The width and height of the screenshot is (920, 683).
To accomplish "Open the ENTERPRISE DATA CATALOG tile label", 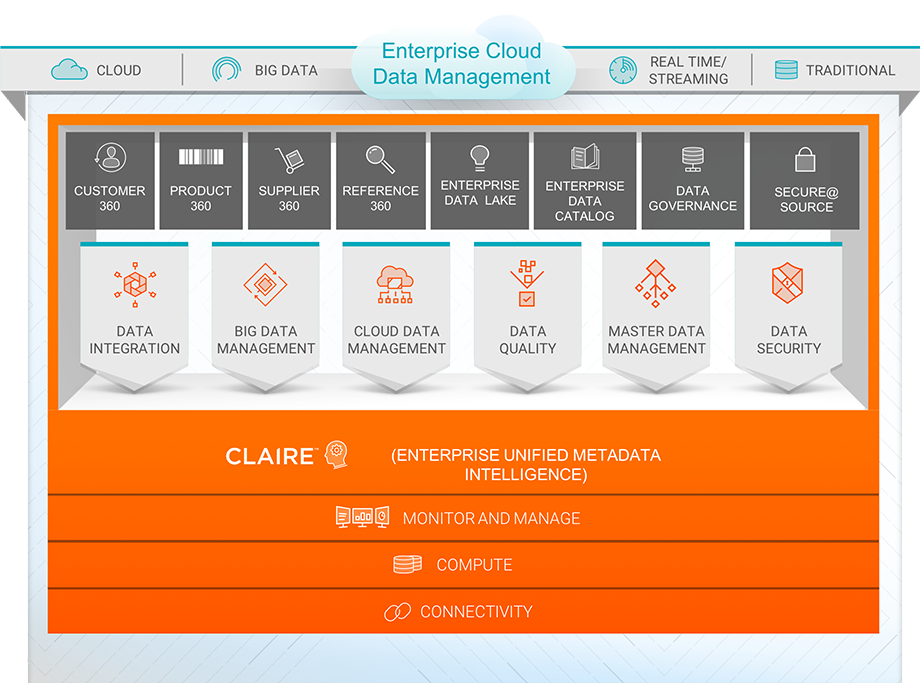I will (584, 201).
